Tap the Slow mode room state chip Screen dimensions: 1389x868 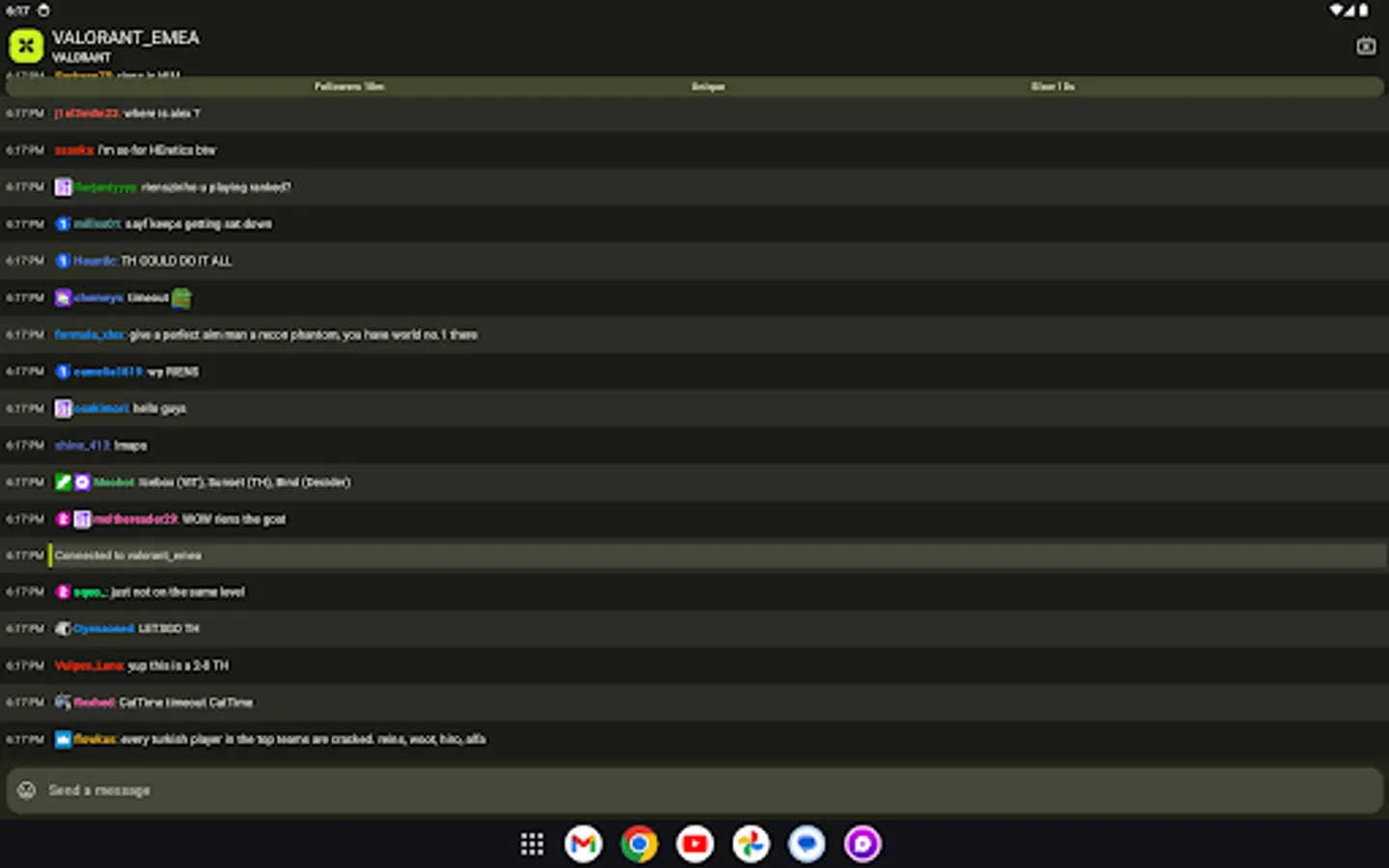pyautogui.click(x=1052, y=87)
